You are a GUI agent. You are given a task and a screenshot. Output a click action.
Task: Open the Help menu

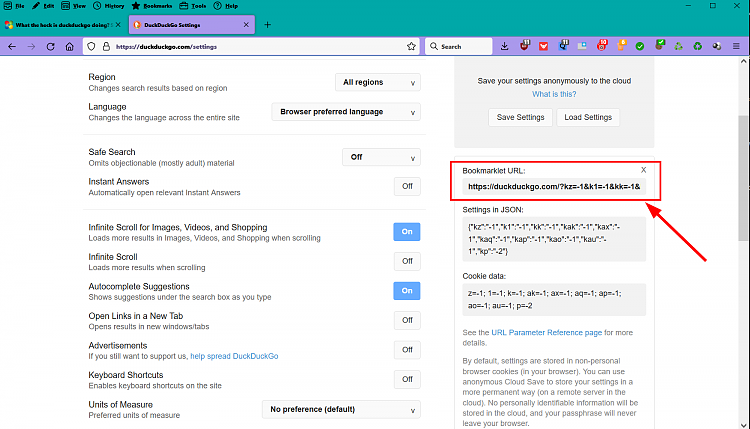click(225, 6)
